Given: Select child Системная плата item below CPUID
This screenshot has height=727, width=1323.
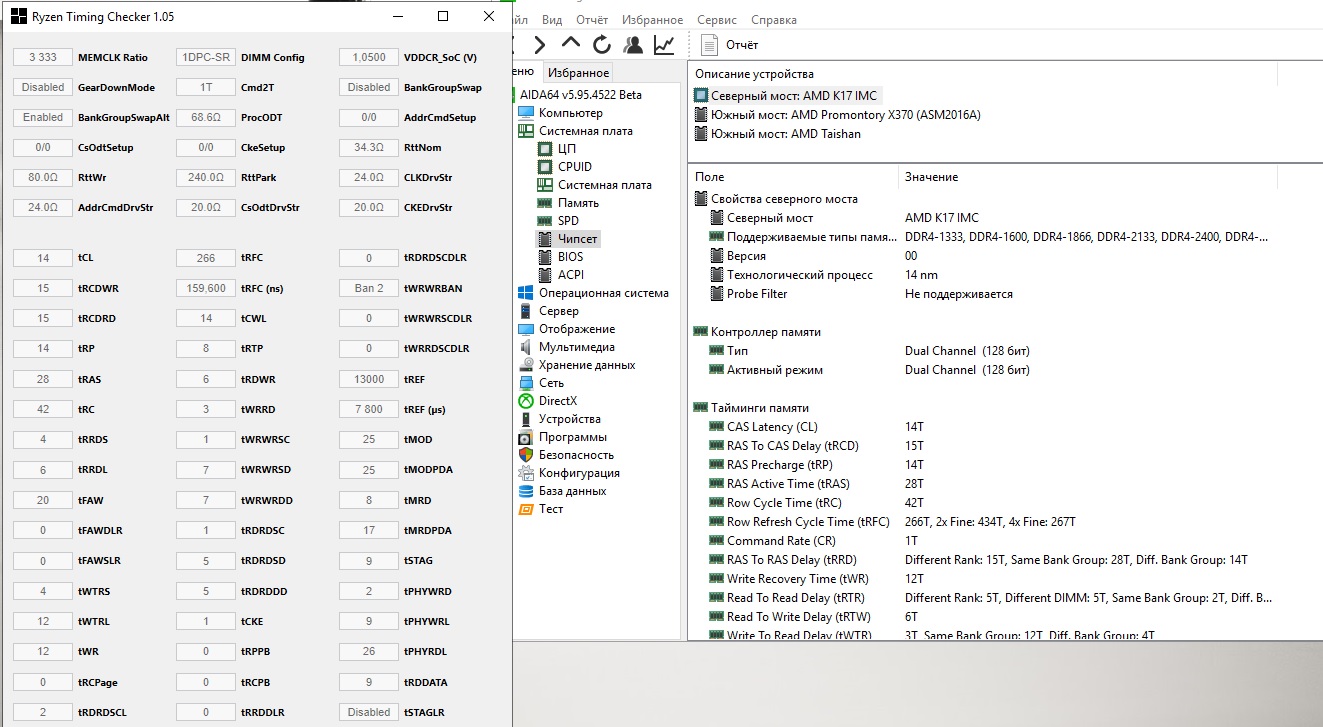Looking at the screenshot, I should click(x=605, y=185).
